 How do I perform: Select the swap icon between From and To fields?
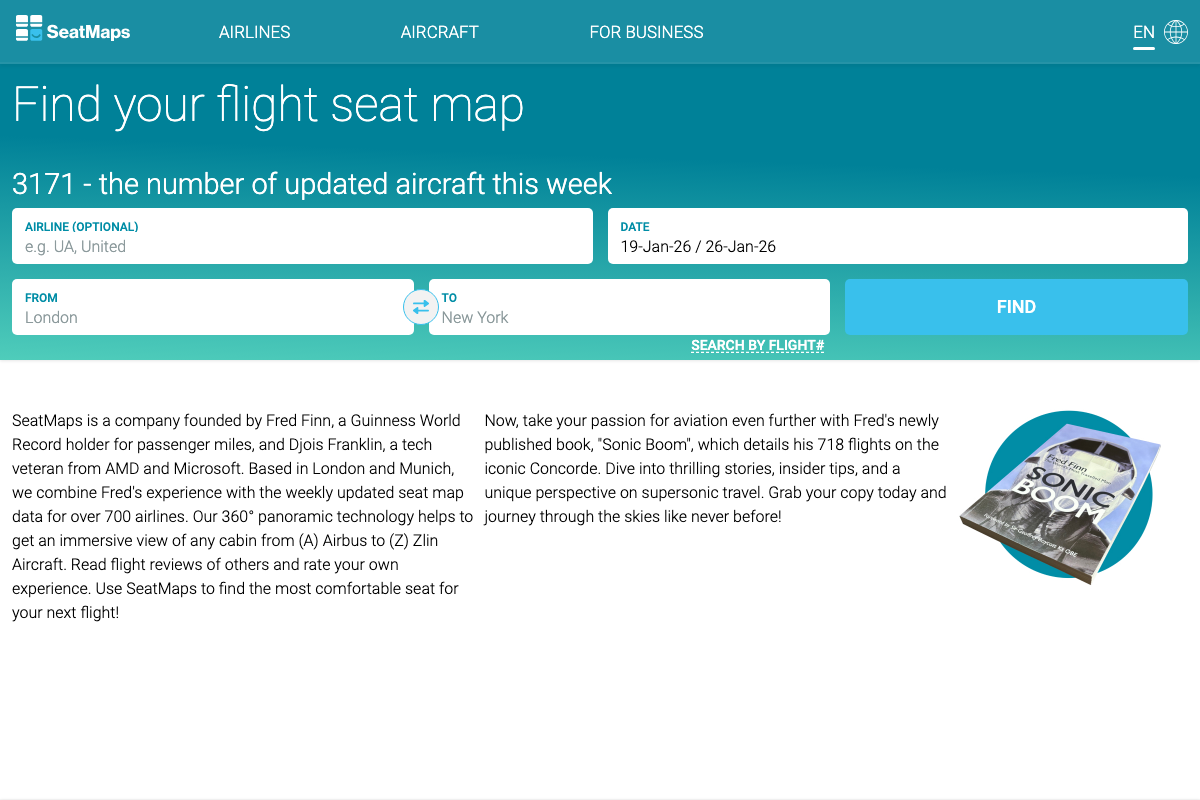point(421,307)
